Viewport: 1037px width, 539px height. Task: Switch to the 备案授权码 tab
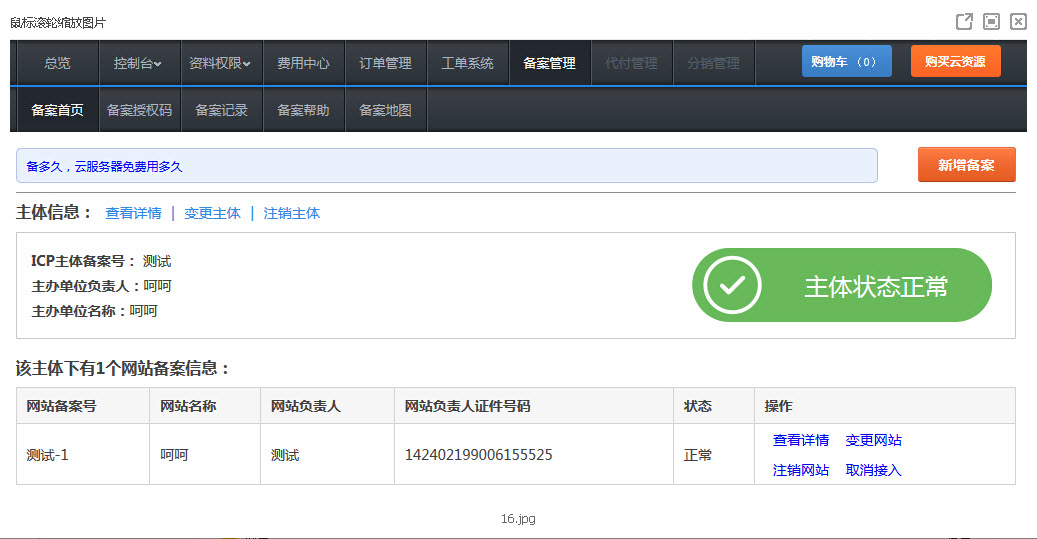[x=139, y=110]
